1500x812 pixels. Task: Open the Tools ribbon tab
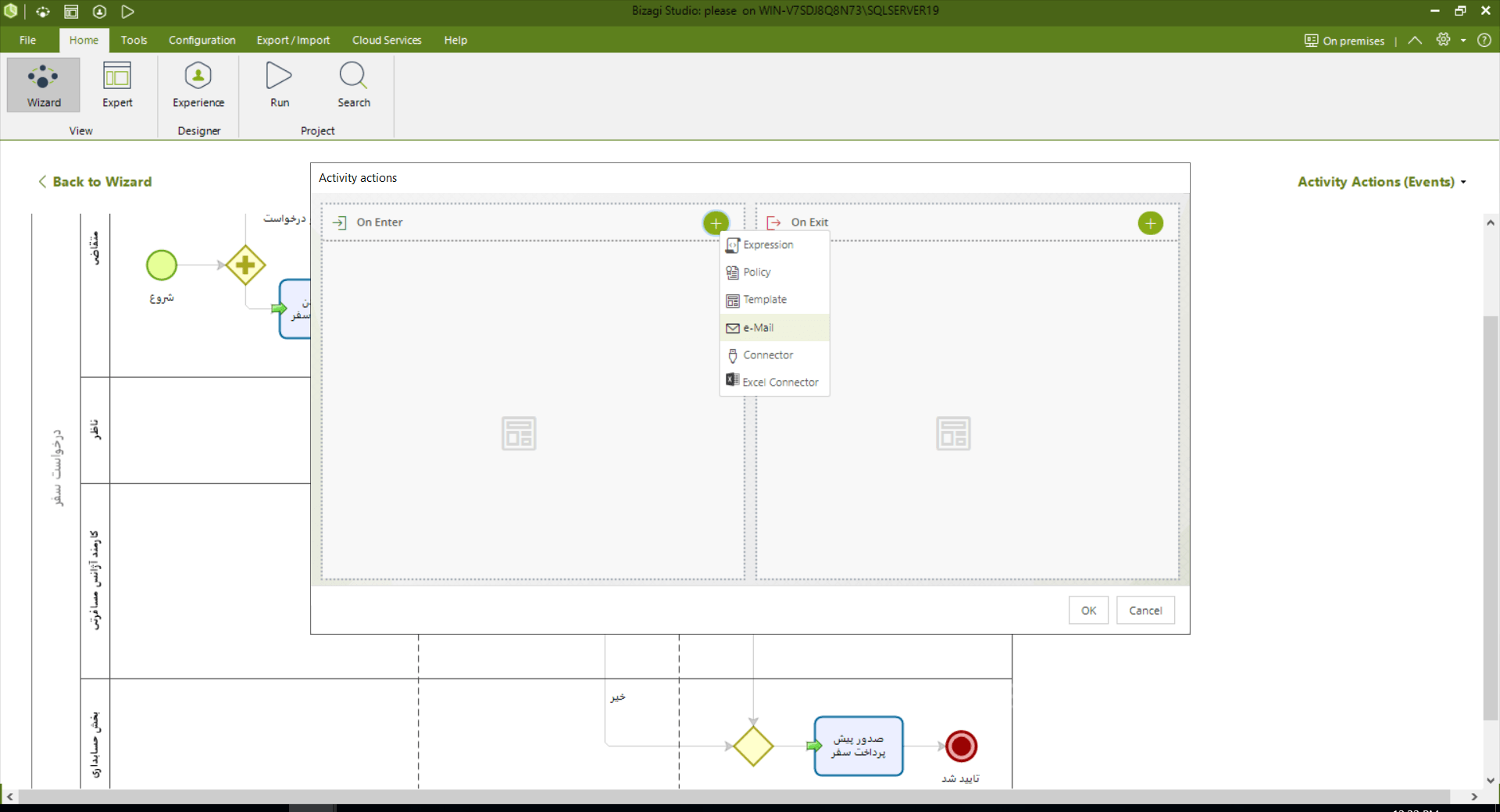click(134, 41)
